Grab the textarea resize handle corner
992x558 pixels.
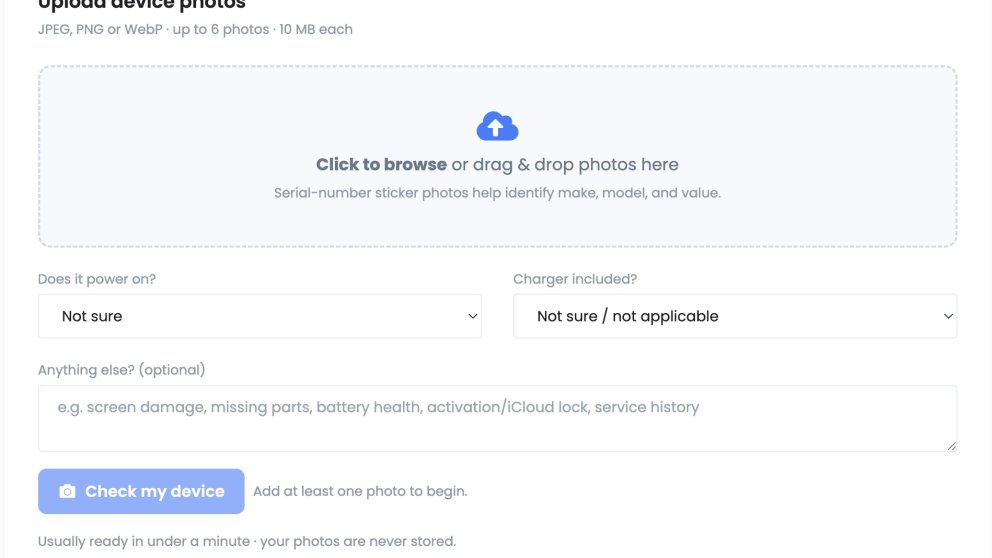coord(952,446)
